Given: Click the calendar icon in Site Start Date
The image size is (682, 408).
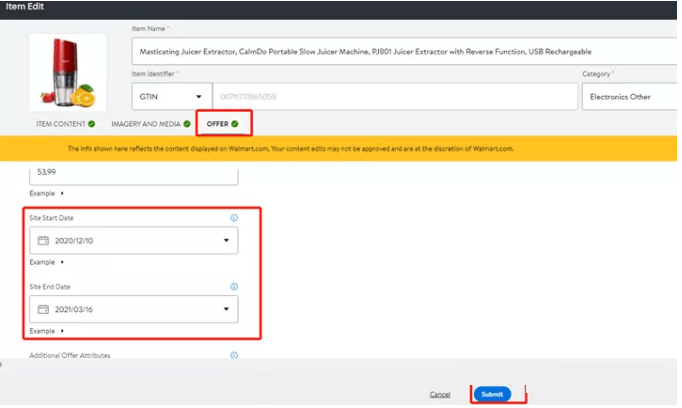Looking at the screenshot, I should coord(43,241).
